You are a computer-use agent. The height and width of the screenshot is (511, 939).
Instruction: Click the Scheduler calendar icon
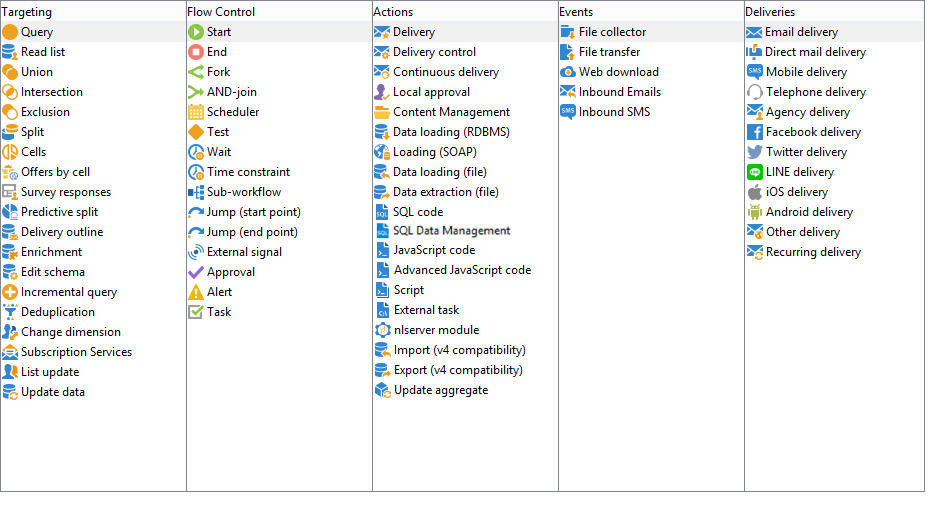tap(196, 112)
